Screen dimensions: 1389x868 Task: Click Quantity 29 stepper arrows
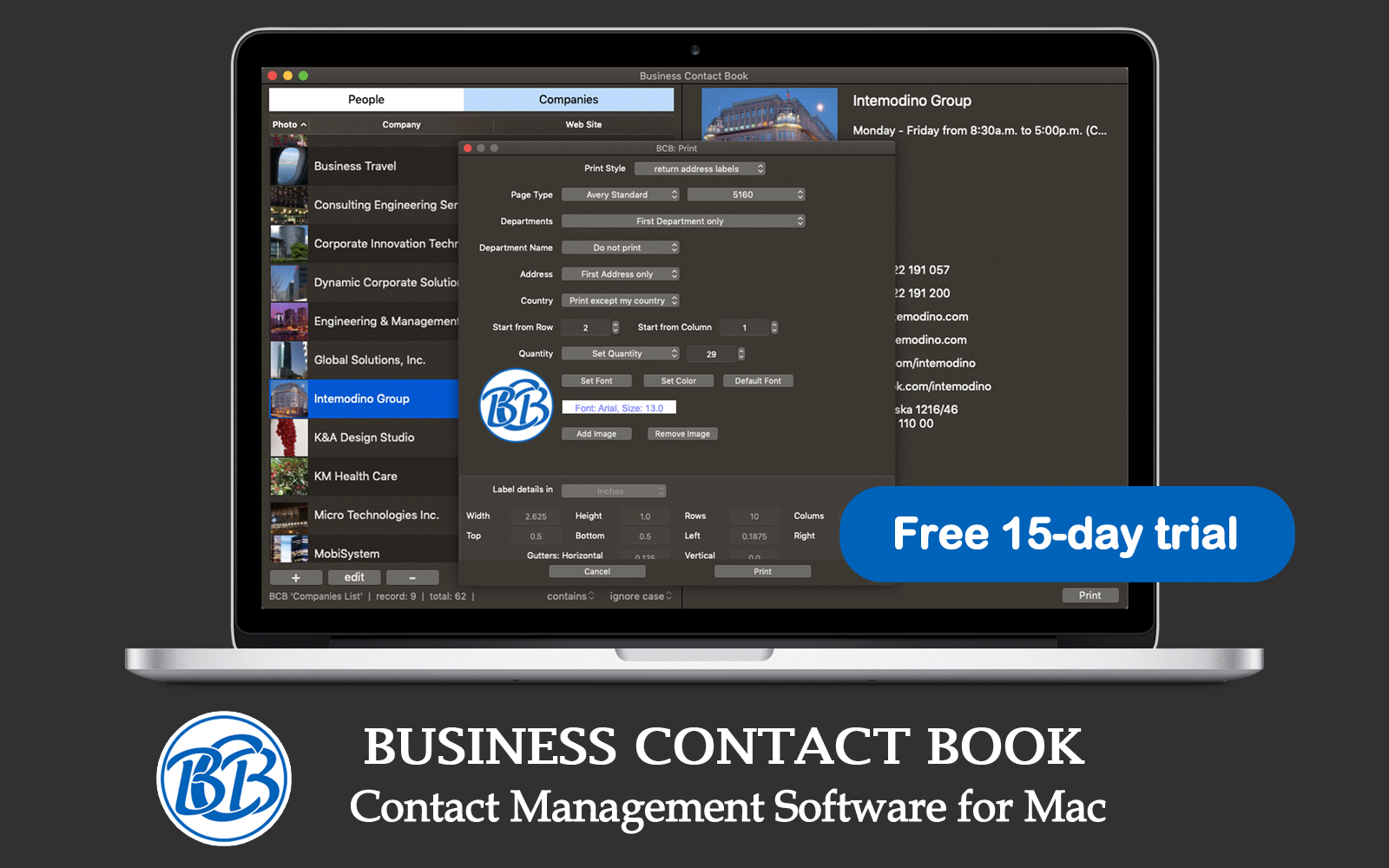point(741,354)
